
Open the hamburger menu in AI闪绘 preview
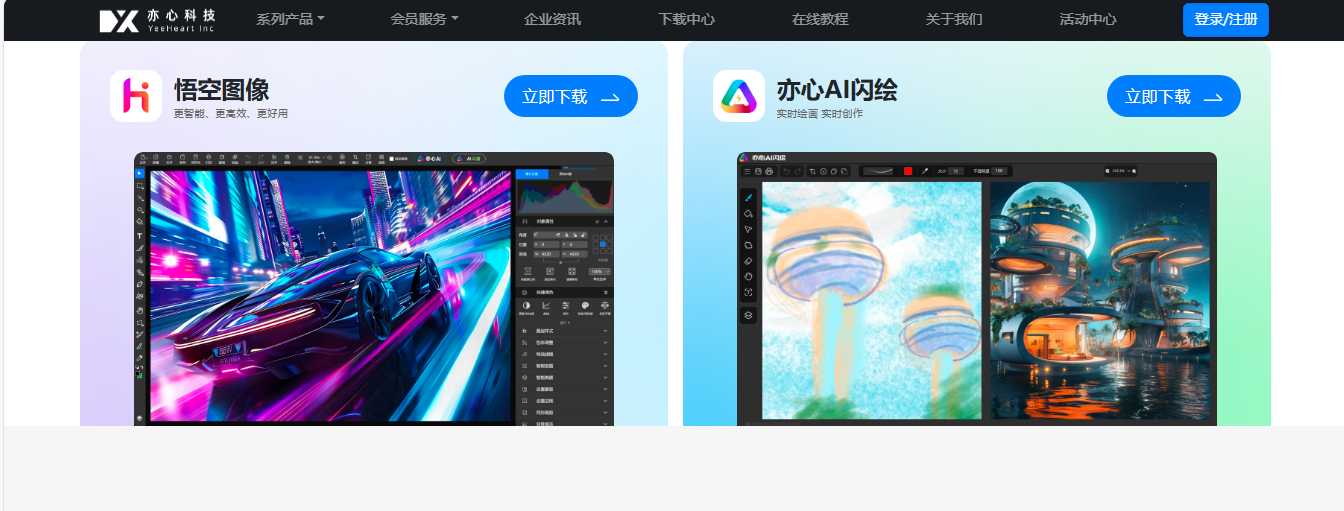pos(747,171)
